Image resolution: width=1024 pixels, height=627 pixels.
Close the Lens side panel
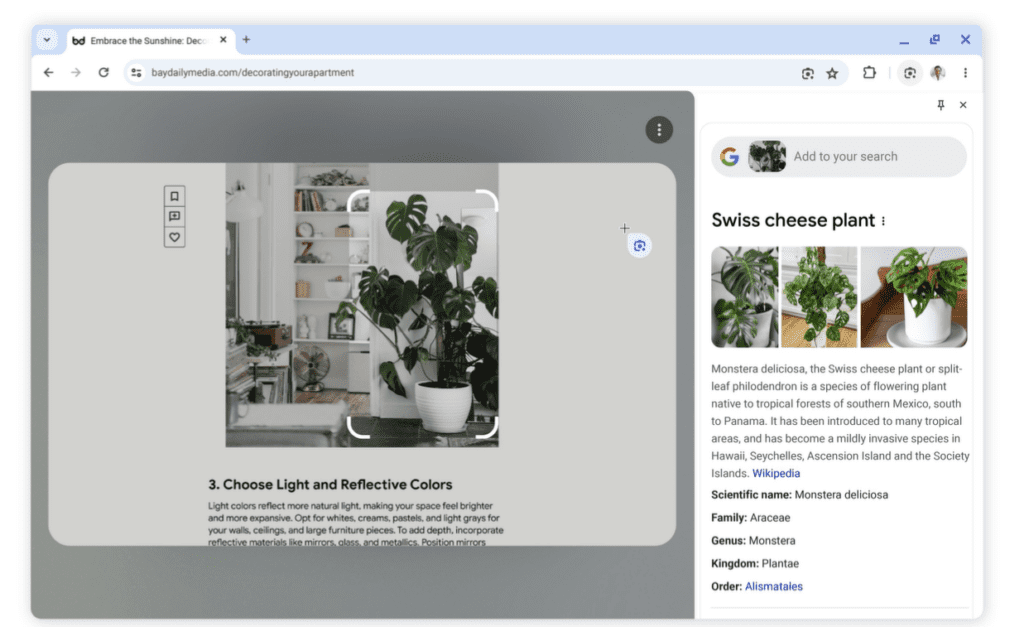click(963, 105)
